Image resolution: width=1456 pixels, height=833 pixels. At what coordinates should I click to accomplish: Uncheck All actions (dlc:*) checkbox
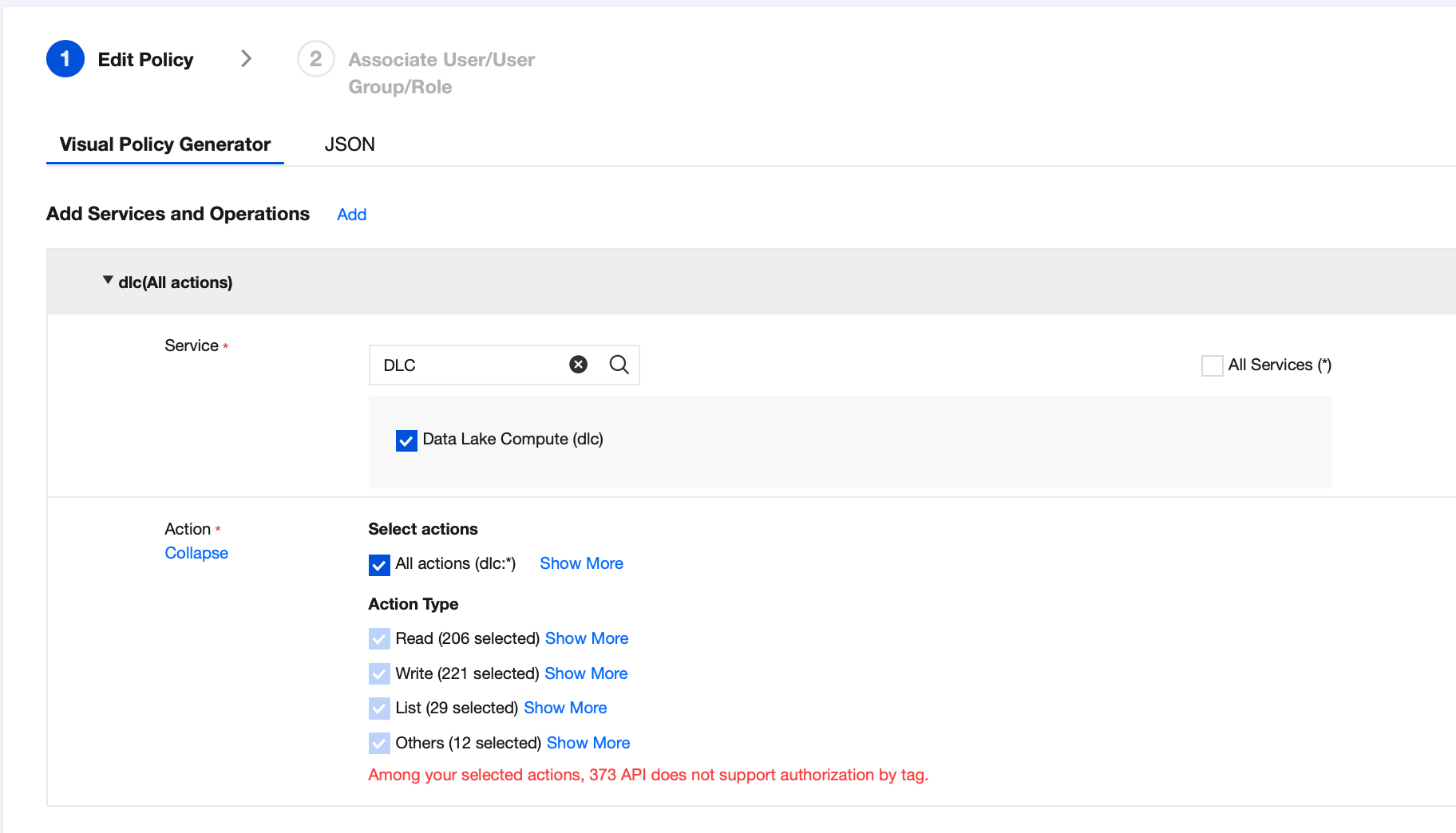(379, 565)
